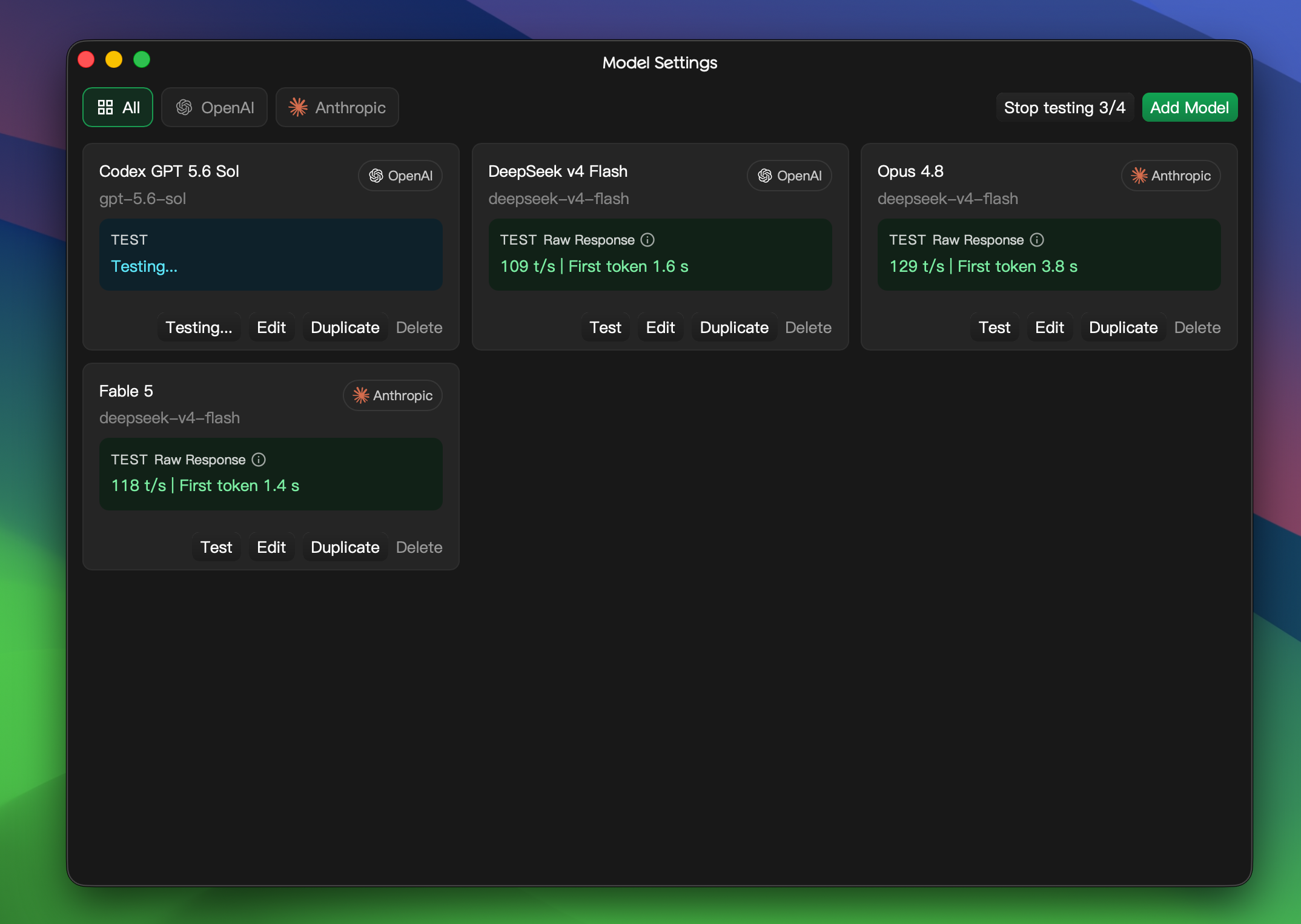The width and height of the screenshot is (1301, 924).
Task: Click OpenAI badge on Codex GPT 5.6 Sol
Action: pyautogui.click(x=400, y=176)
